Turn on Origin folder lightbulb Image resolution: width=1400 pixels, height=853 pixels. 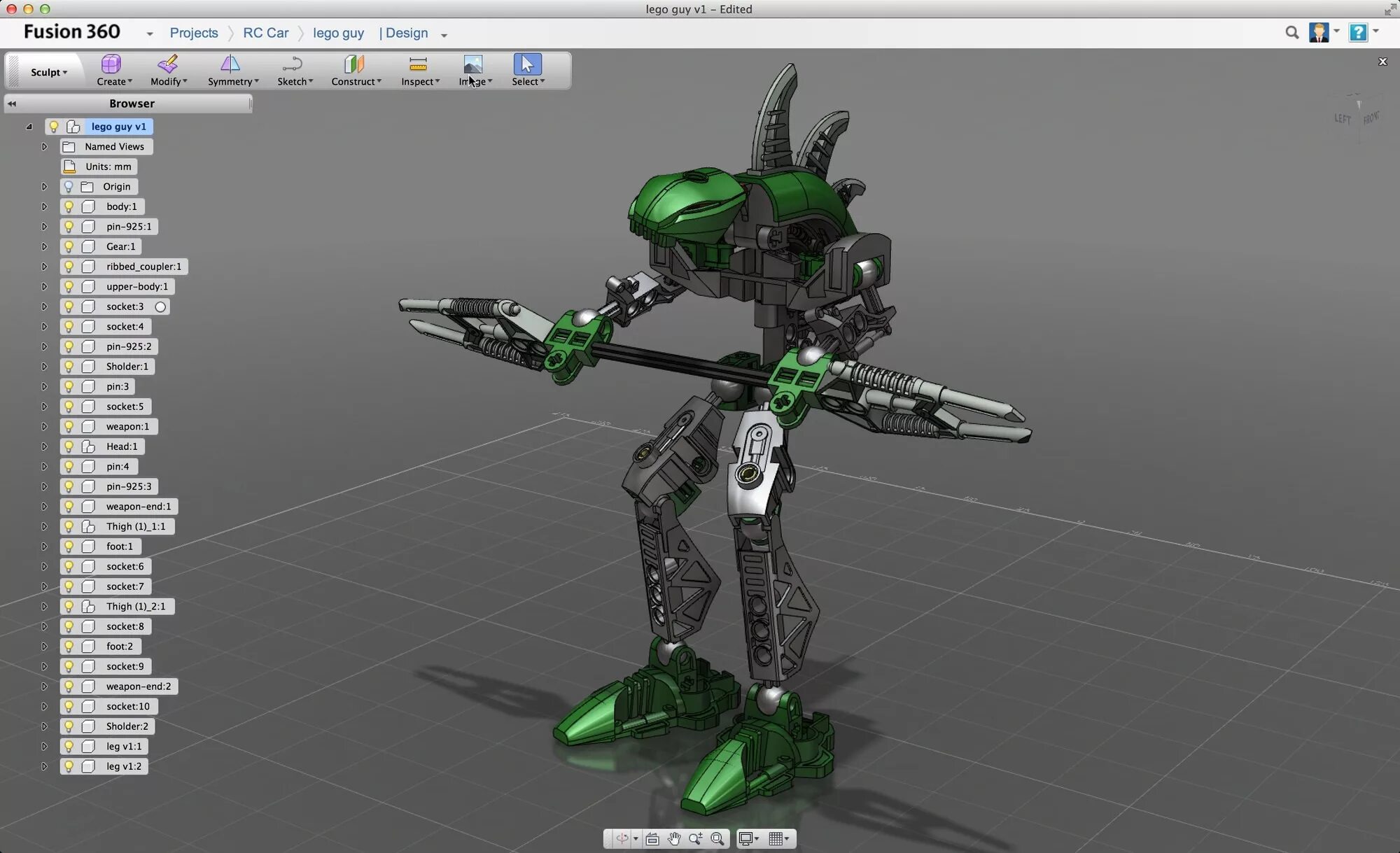(69, 187)
